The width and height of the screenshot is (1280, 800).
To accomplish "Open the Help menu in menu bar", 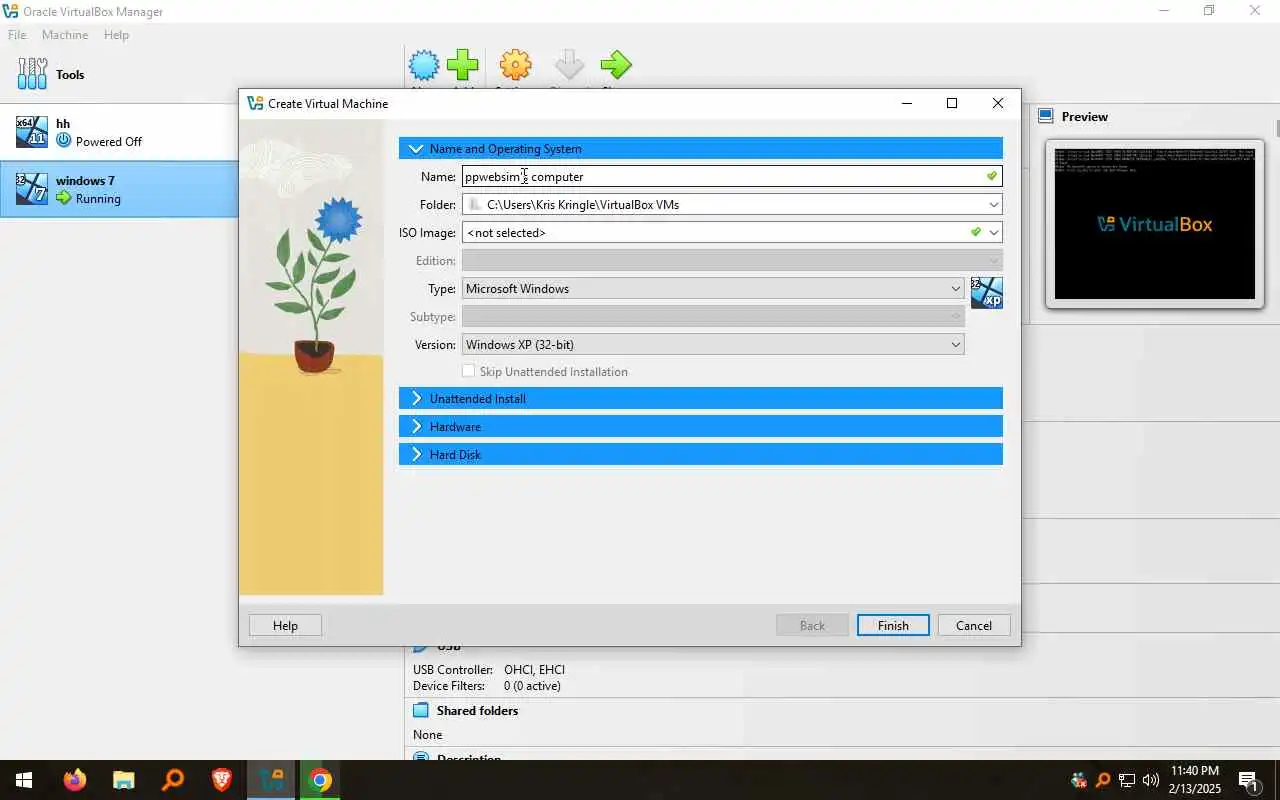I will (x=116, y=35).
